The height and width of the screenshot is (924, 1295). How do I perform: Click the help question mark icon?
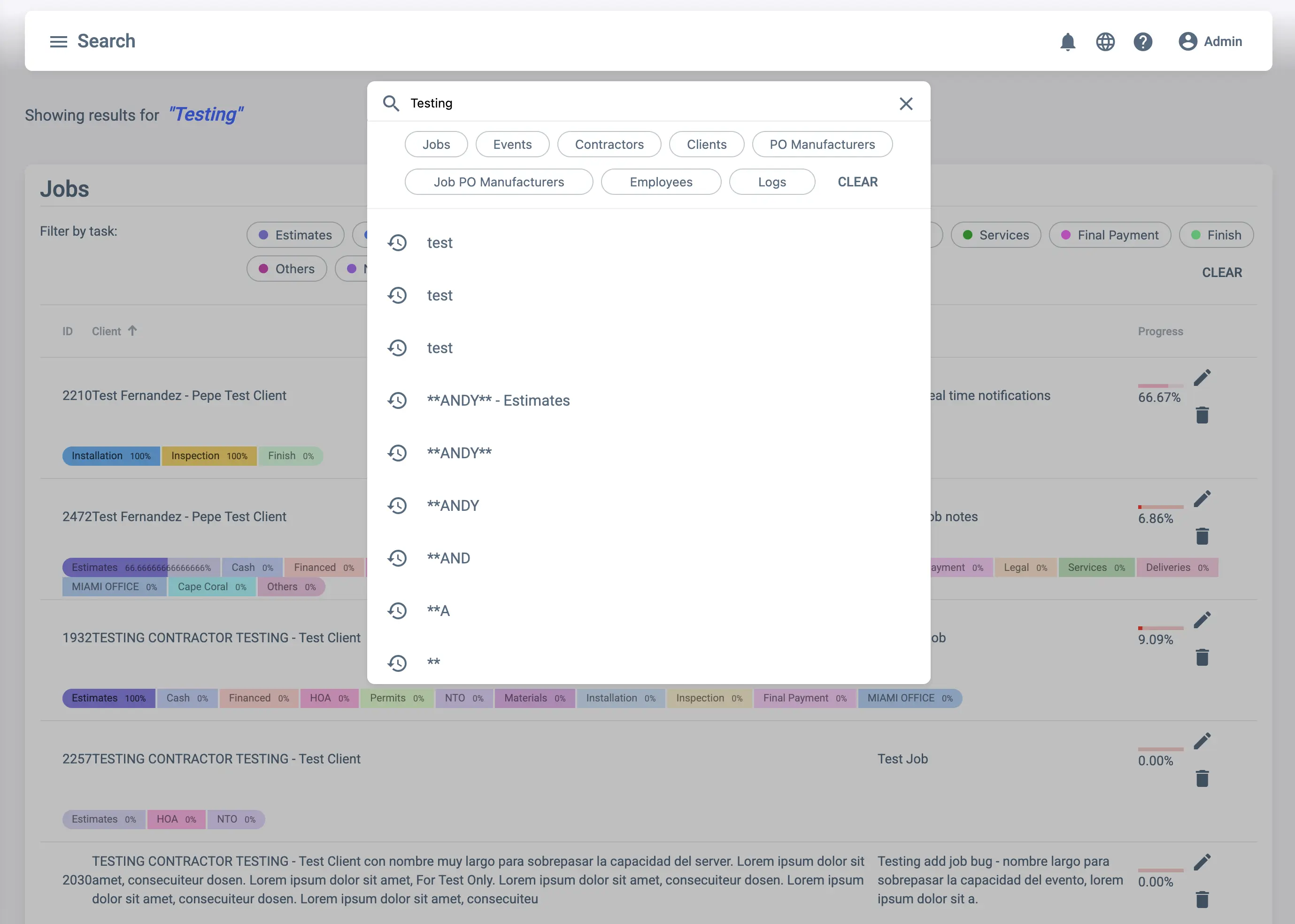coord(1142,41)
